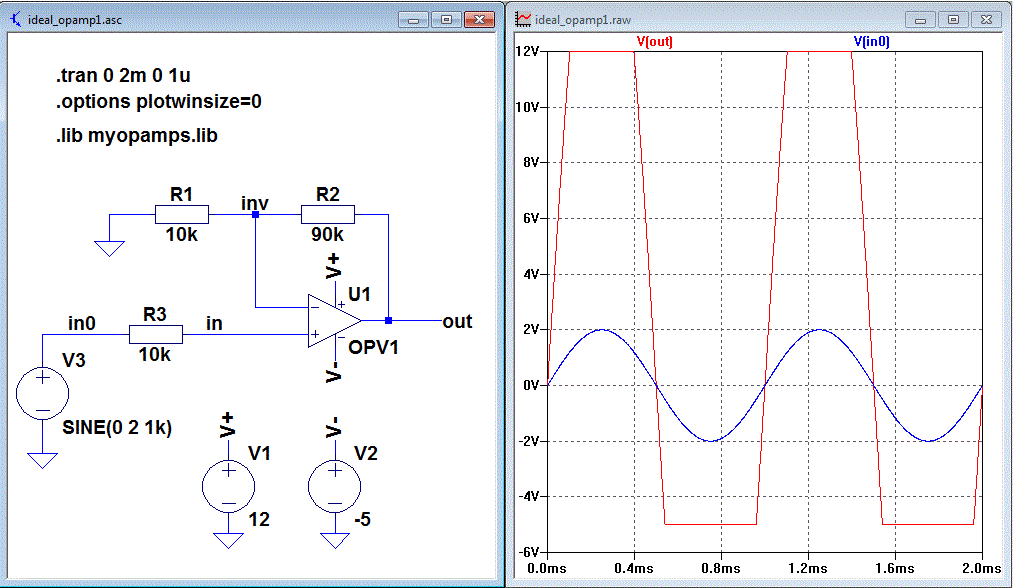Viewport: 1013px width, 588px height.
Task: Click the -6V label on vertical axis
Action: 530,552
